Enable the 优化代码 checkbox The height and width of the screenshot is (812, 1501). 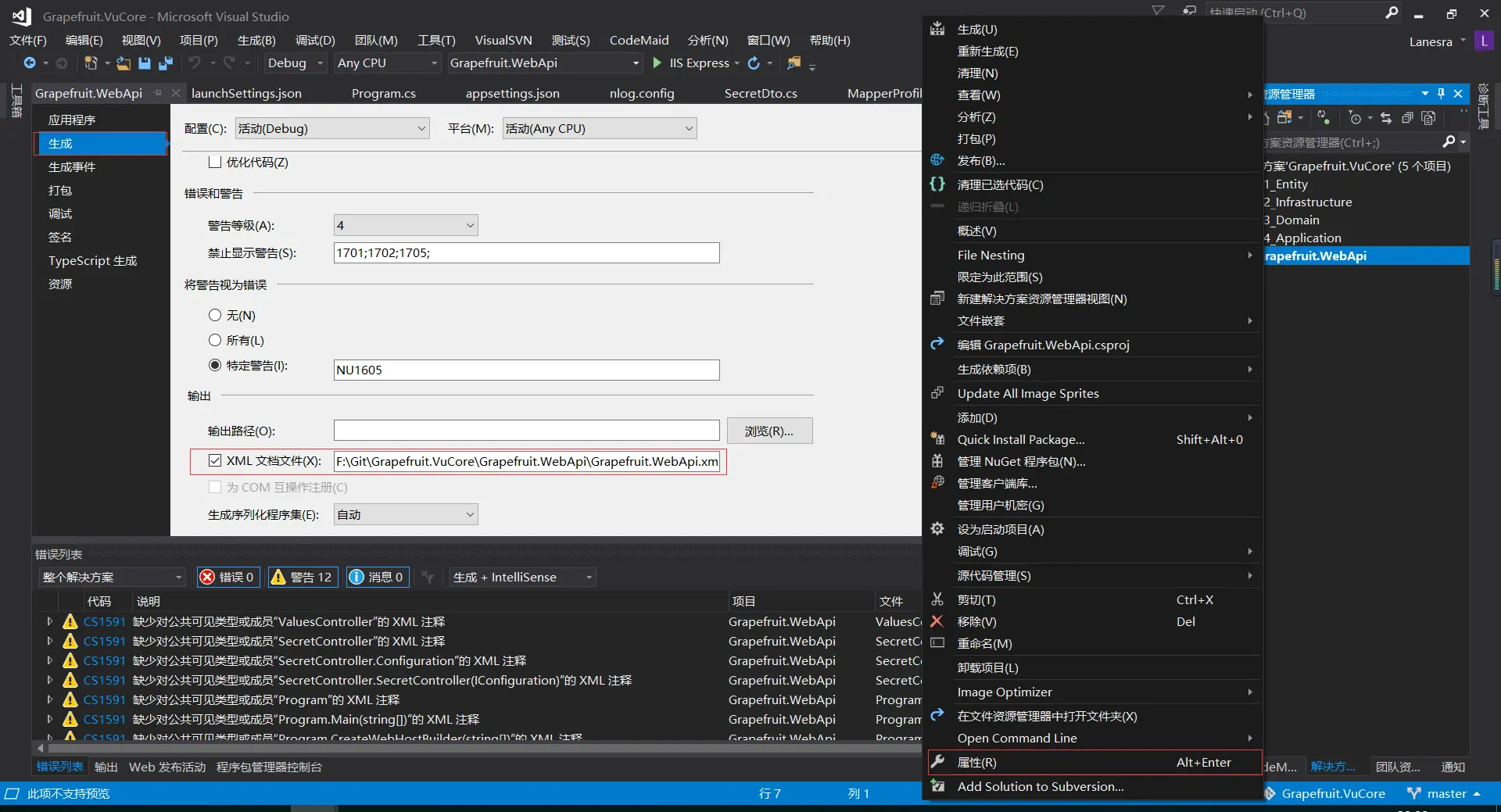coord(216,162)
